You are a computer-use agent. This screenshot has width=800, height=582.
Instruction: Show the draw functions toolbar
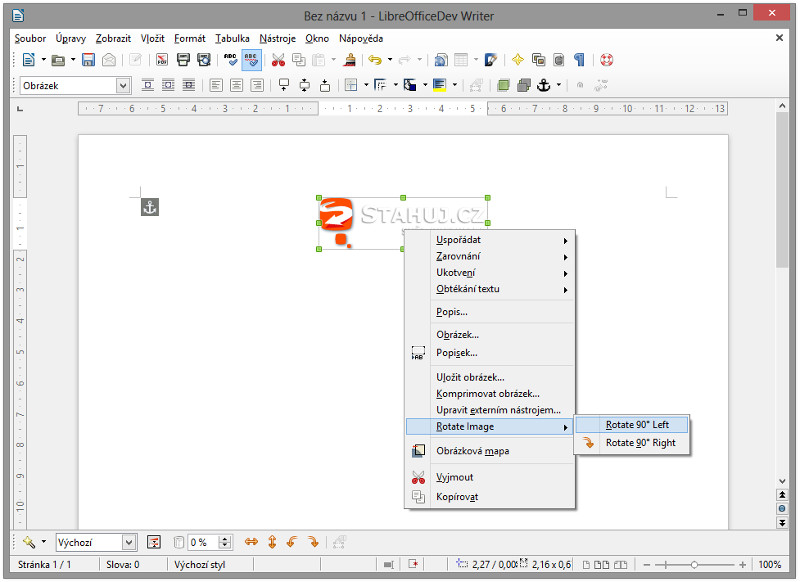tap(491, 60)
